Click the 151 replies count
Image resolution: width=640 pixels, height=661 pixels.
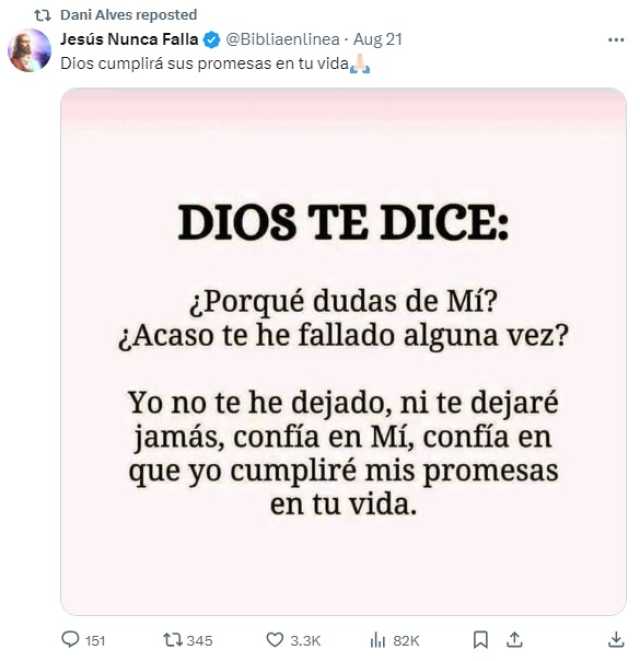95,641
